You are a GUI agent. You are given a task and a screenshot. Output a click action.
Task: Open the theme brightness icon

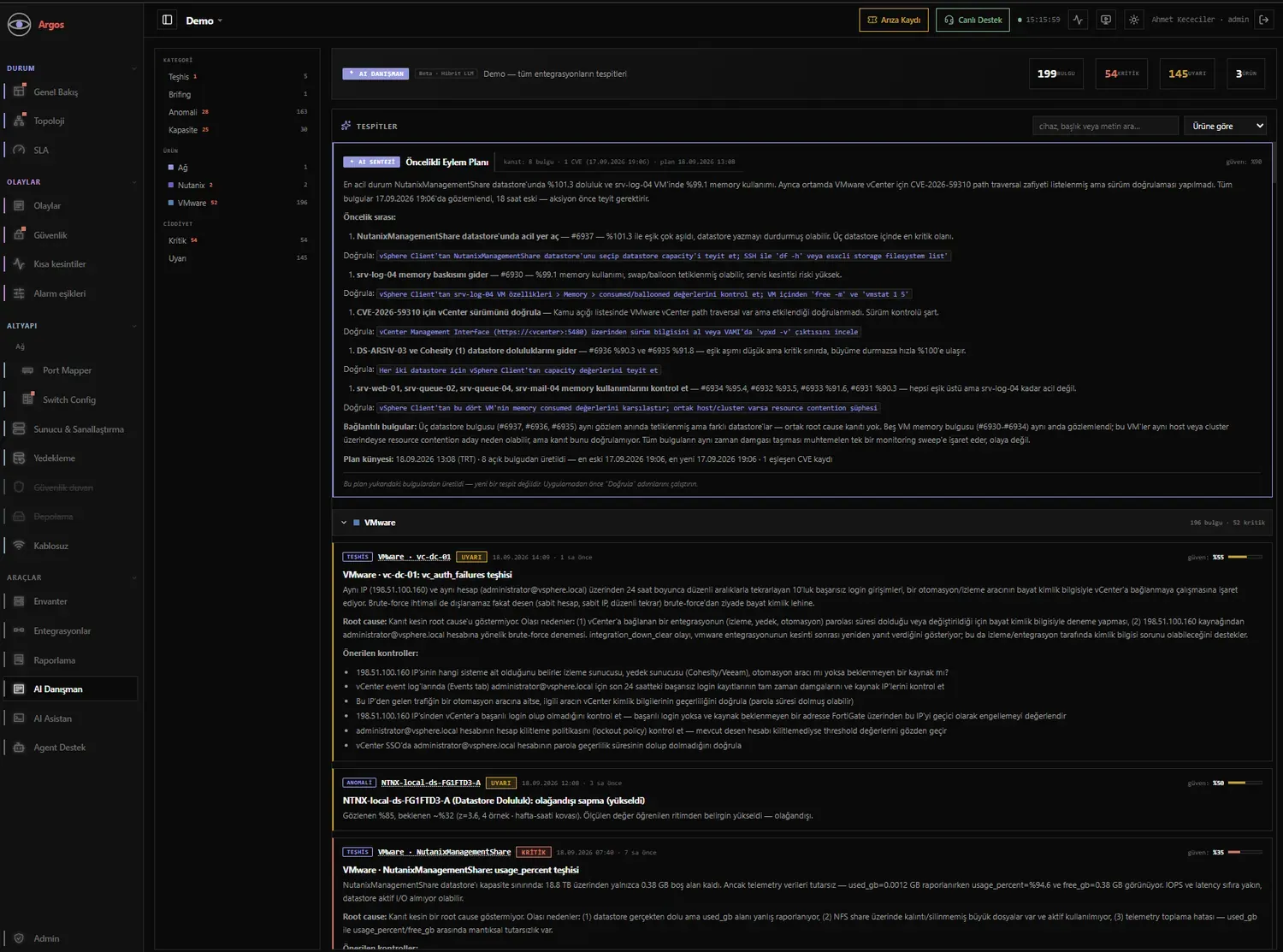tap(1134, 20)
